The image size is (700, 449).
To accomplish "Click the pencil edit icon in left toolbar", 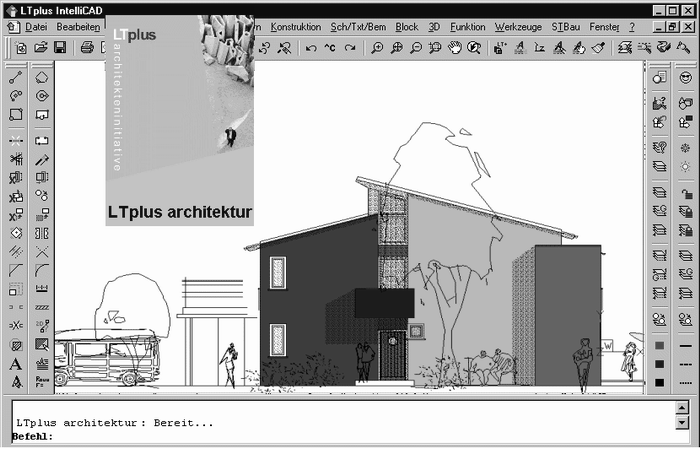I will pyautogui.click(x=42, y=159).
